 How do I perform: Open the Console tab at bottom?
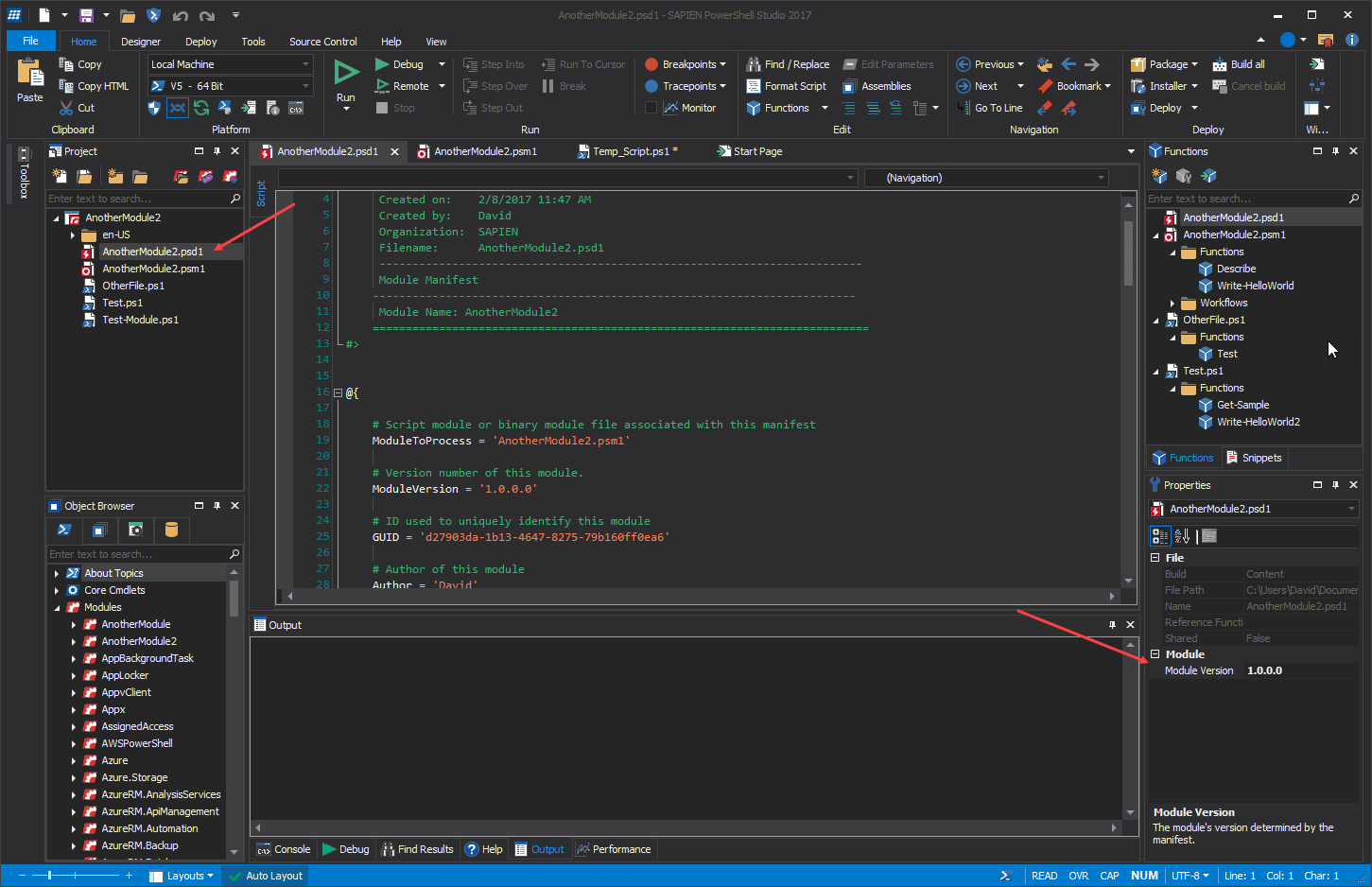(x=284, y=849)
